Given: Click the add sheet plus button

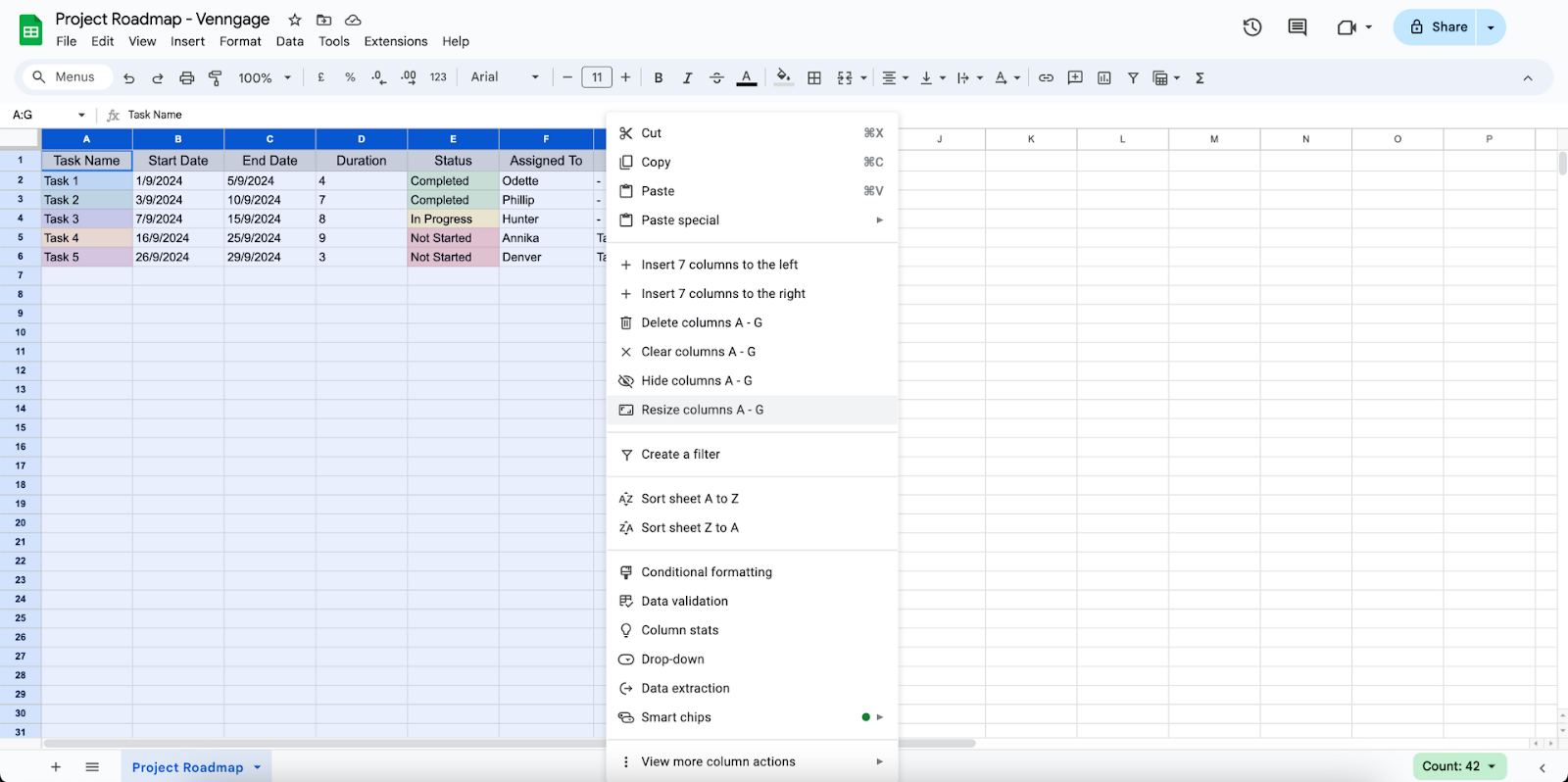Looking at the screenshot, I should coord(56,767).
